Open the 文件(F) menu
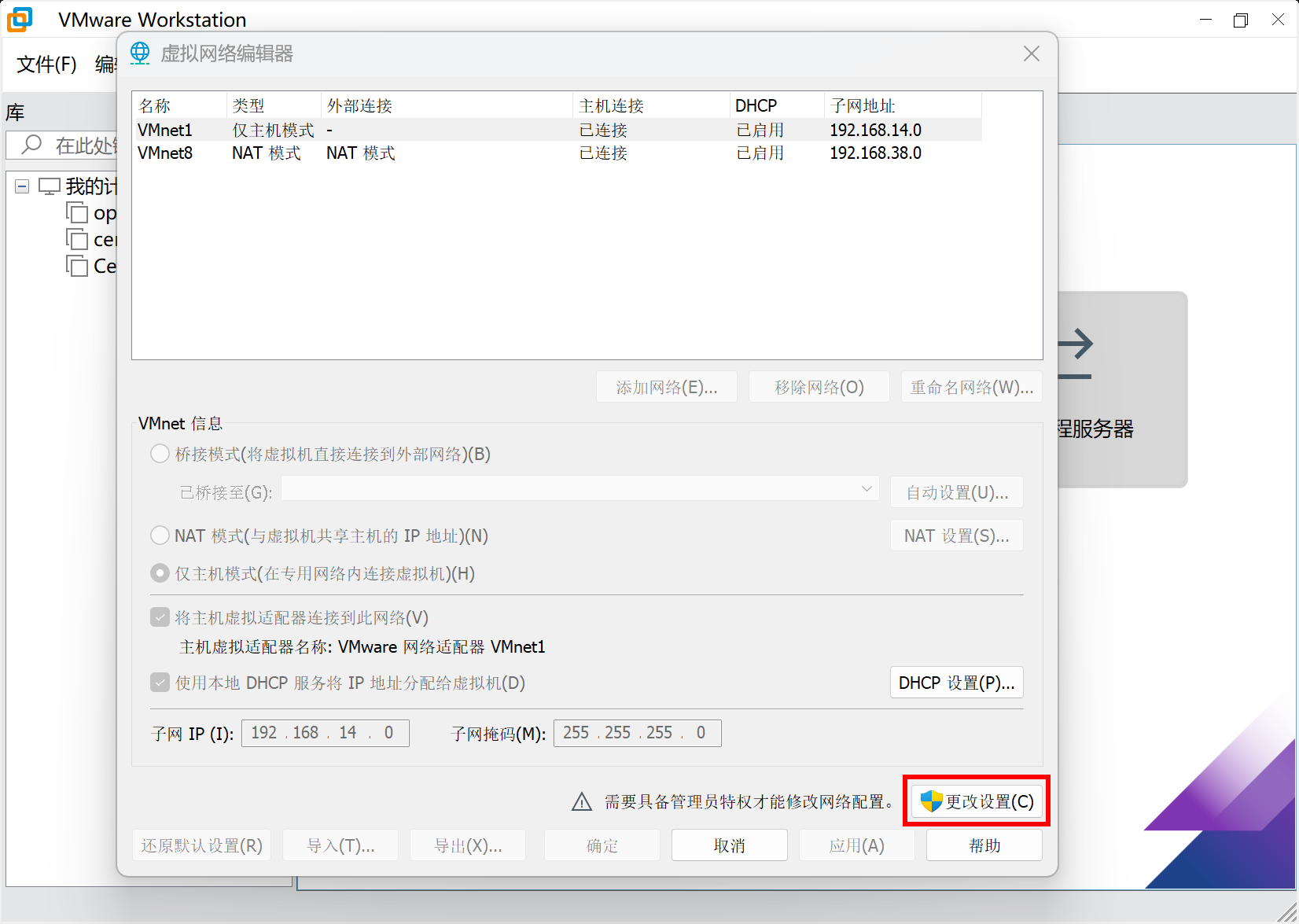1299x924 pixels. (46, 64)
